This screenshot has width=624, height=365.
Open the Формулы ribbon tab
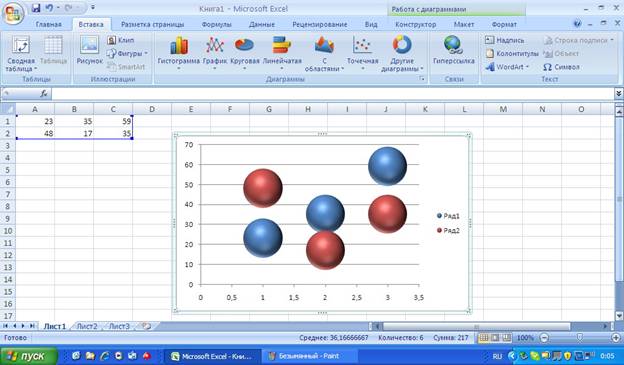point(216,24)
